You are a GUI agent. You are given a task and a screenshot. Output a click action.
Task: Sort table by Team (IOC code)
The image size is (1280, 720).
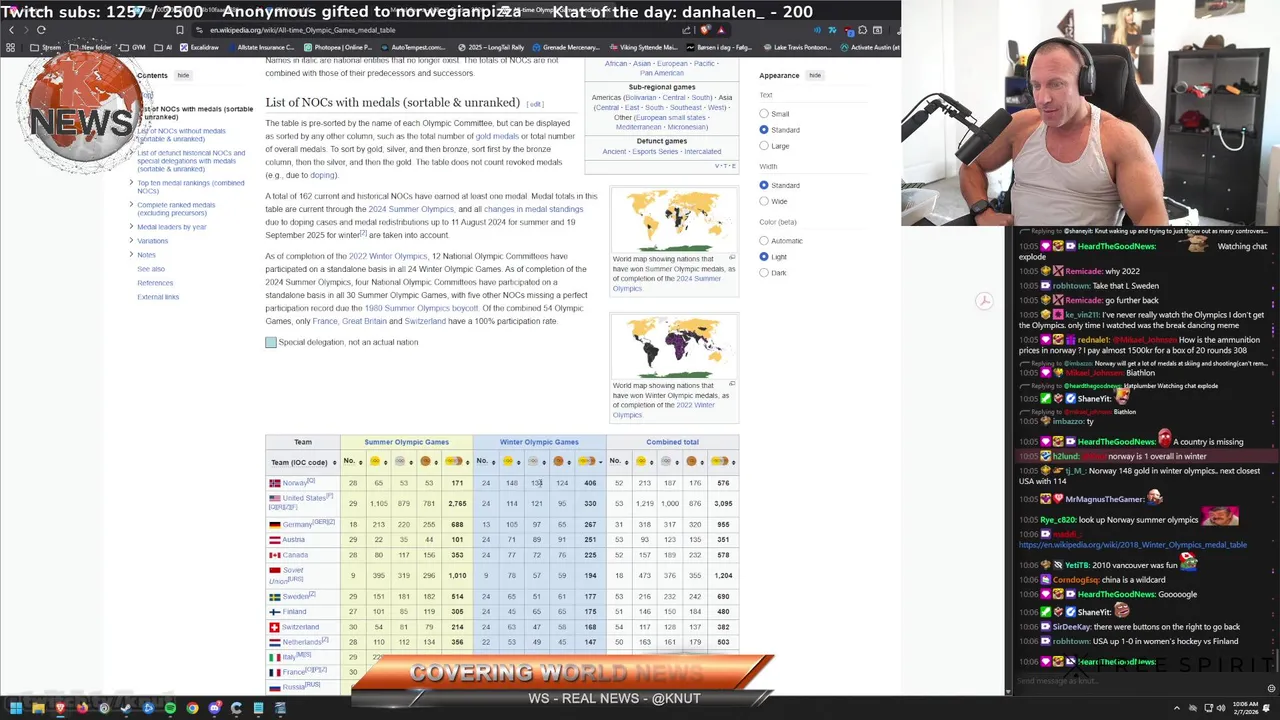(x=304, y=462)
